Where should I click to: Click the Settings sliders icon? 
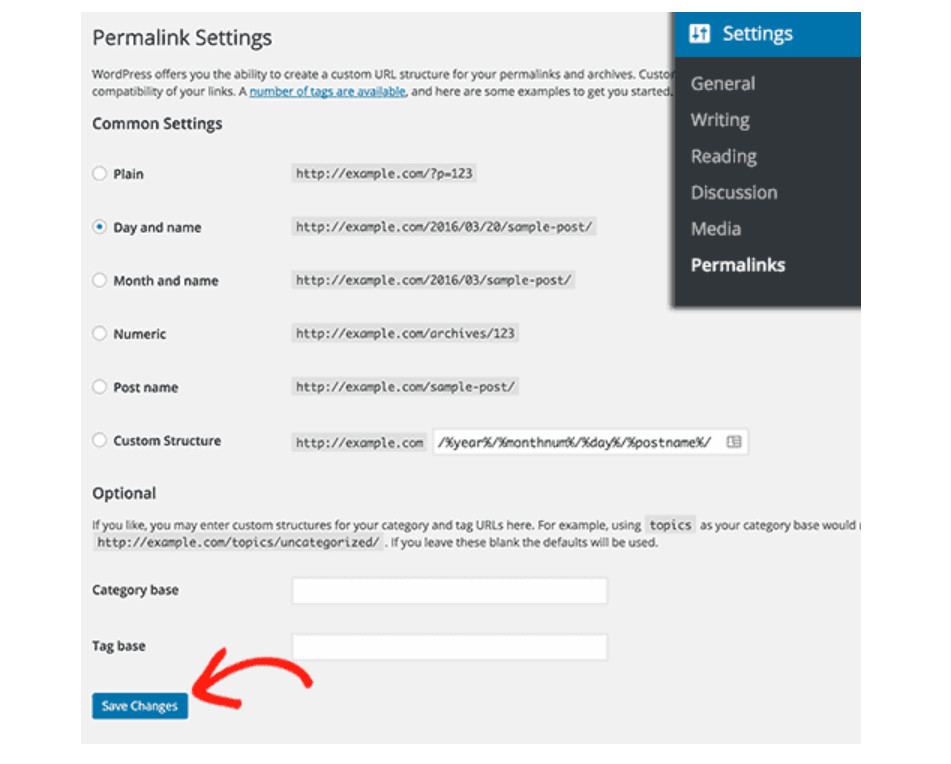[699, 34]
